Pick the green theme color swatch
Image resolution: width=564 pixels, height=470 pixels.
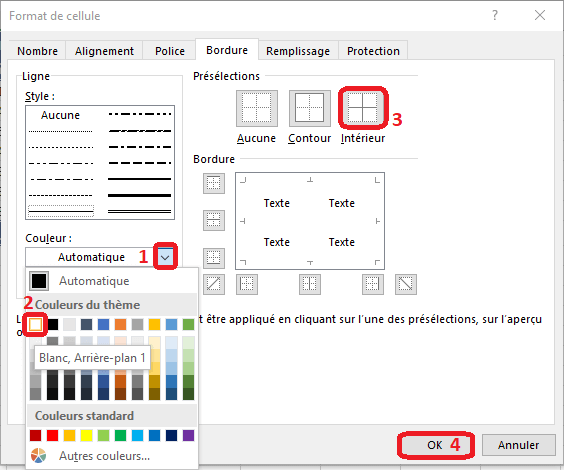(188, 324)
